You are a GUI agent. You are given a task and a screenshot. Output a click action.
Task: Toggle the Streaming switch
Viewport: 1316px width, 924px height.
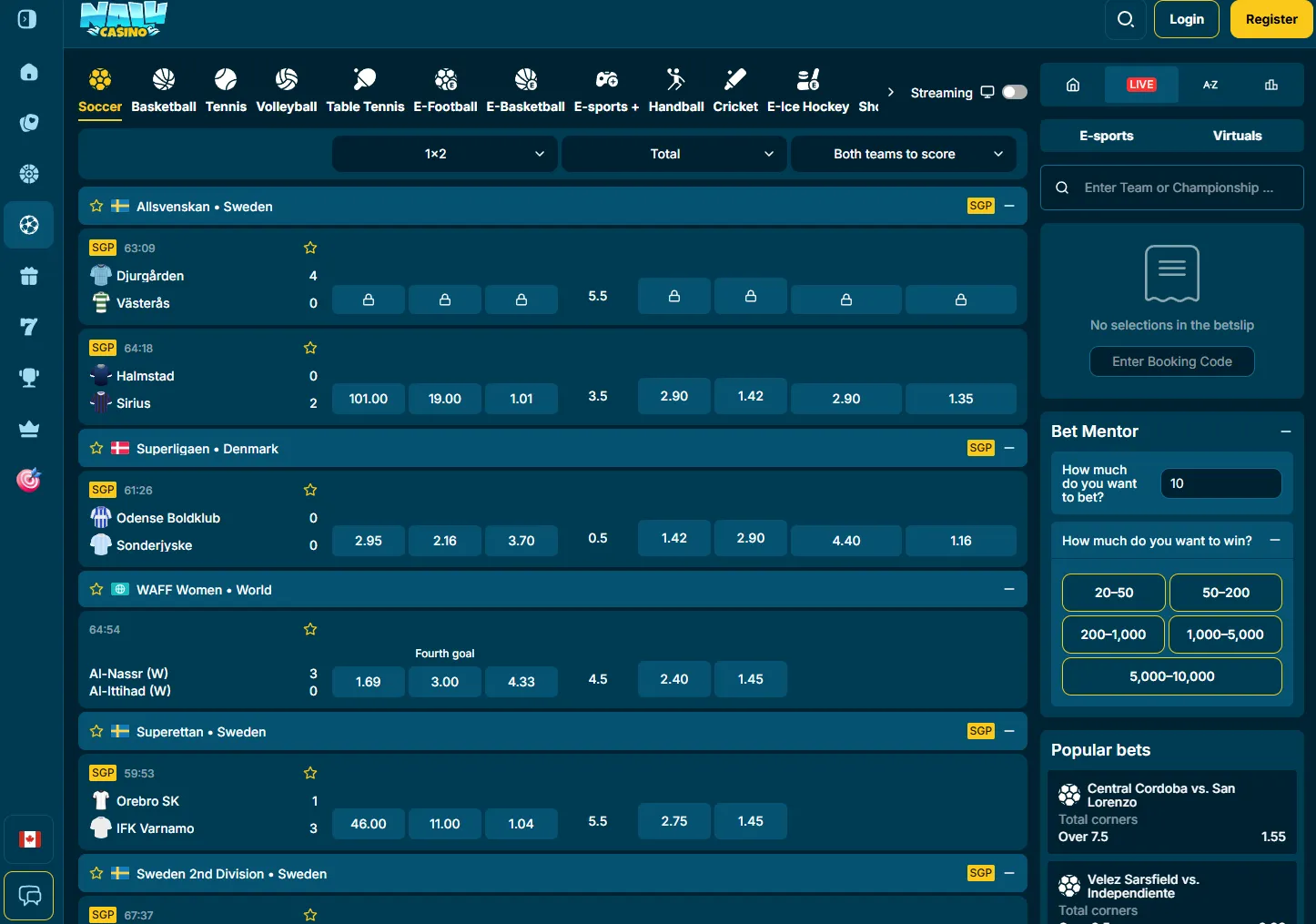pos(1015,92)
